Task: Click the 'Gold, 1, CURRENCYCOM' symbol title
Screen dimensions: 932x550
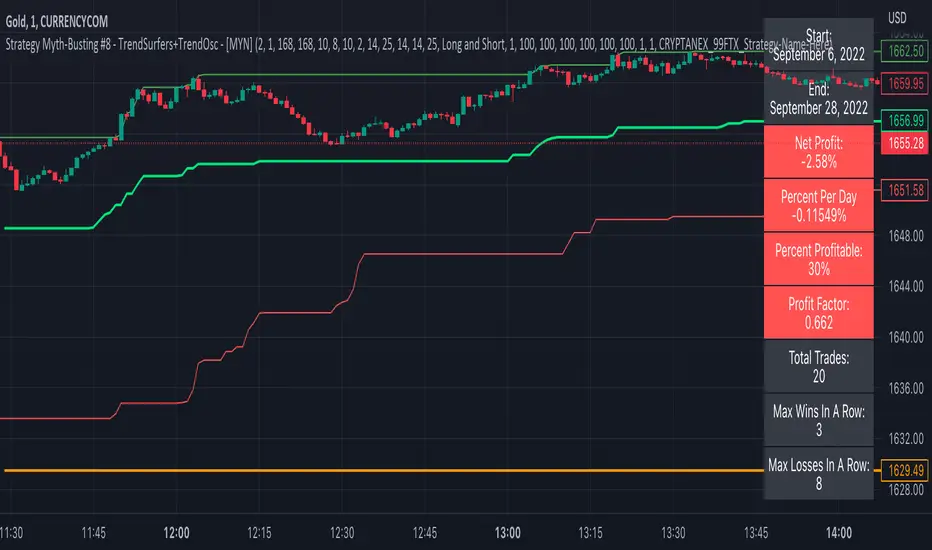Action: pos(57,22)
